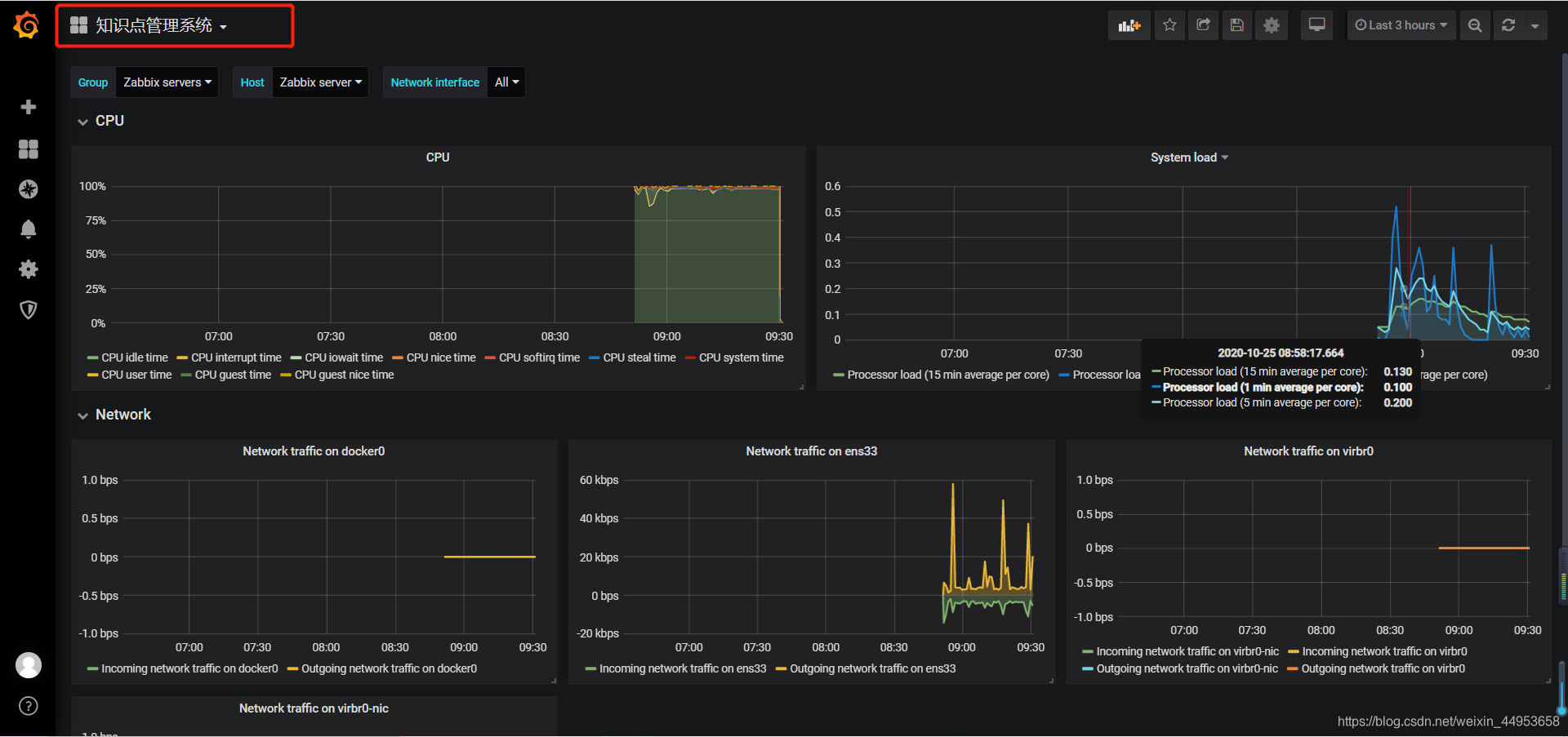This screenshot has width=1568, height=737.
Task: Open Network traffic on ens33 panel title
Action: (x=811, y=451)
